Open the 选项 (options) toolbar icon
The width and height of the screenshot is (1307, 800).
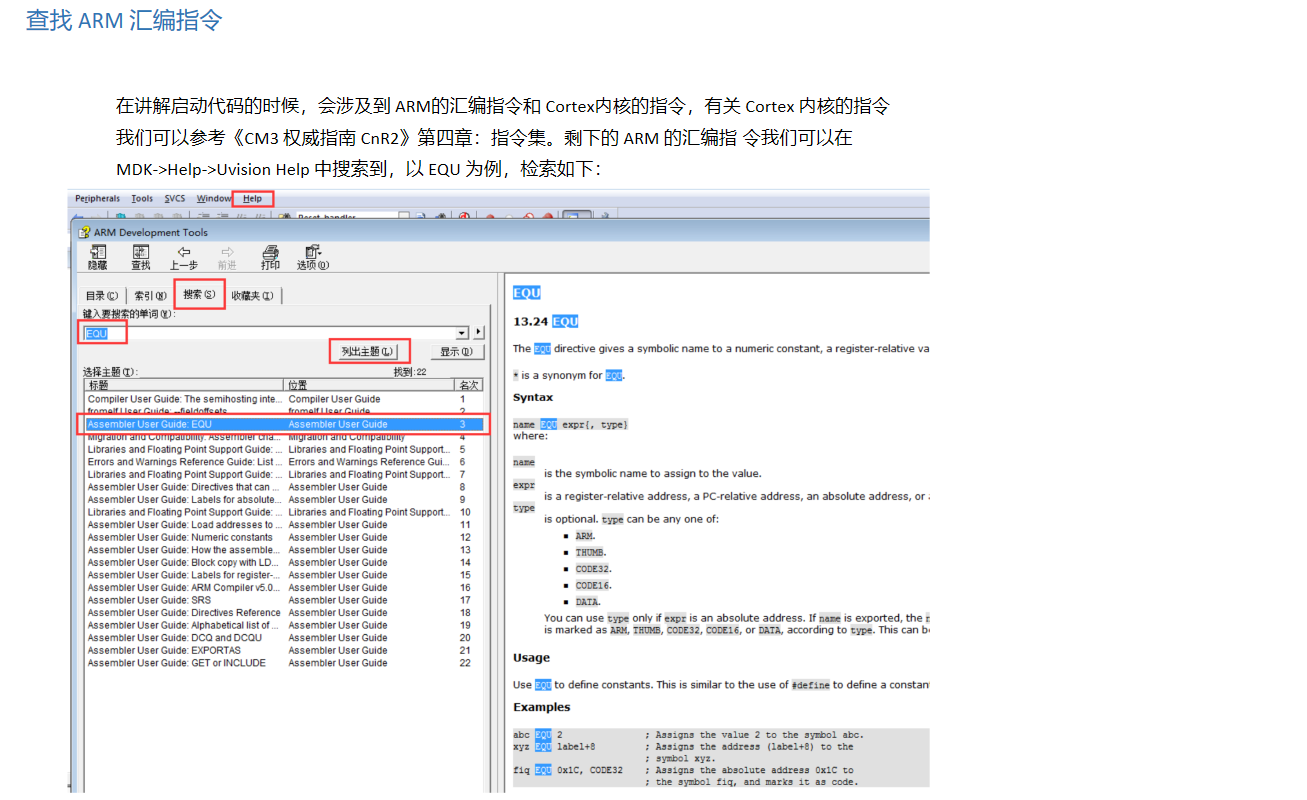click(x=313, y=257)
